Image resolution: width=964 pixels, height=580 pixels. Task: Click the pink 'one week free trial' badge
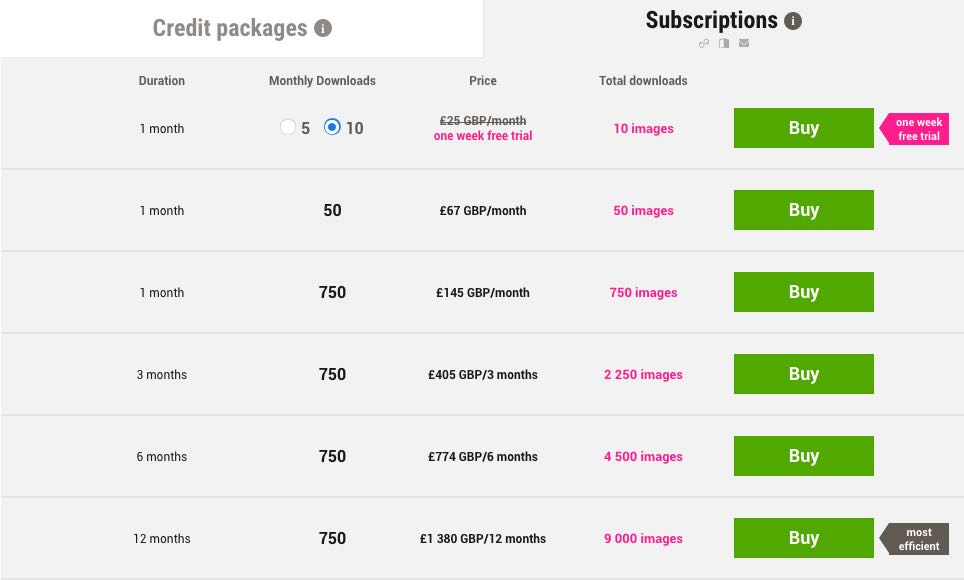click(916, 129)
